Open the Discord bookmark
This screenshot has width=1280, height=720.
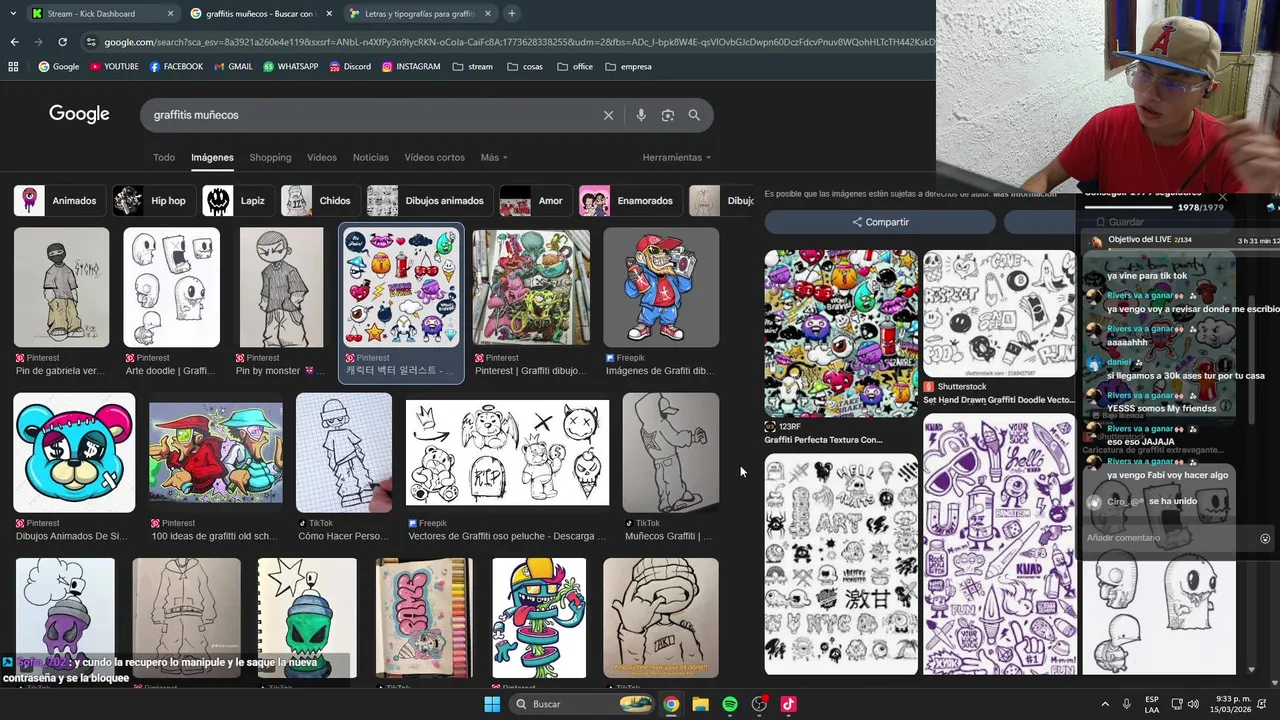point(349,67)
